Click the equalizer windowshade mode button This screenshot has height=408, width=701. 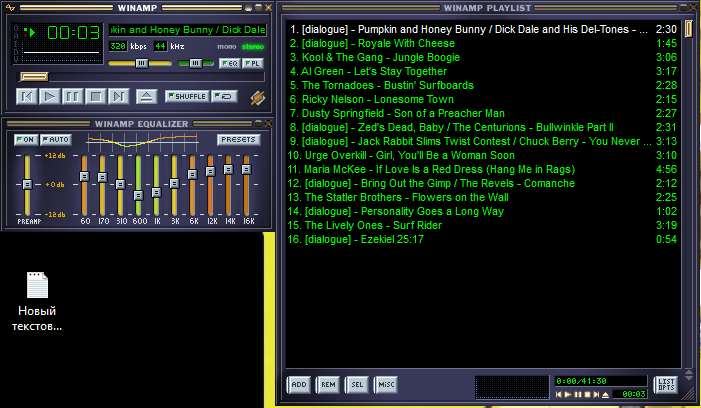coord(258,123)
